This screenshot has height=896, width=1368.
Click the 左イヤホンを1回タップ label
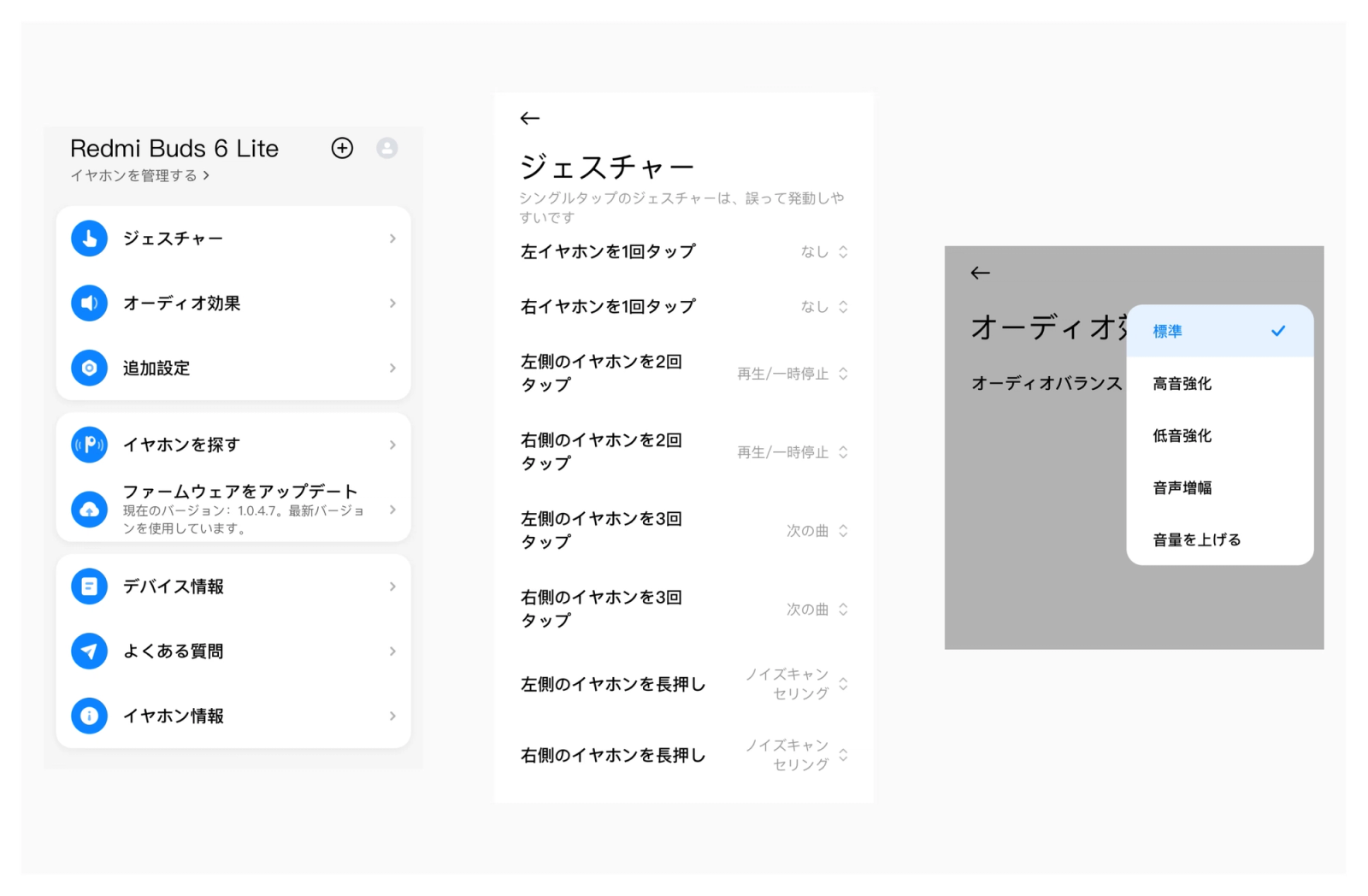608,251
